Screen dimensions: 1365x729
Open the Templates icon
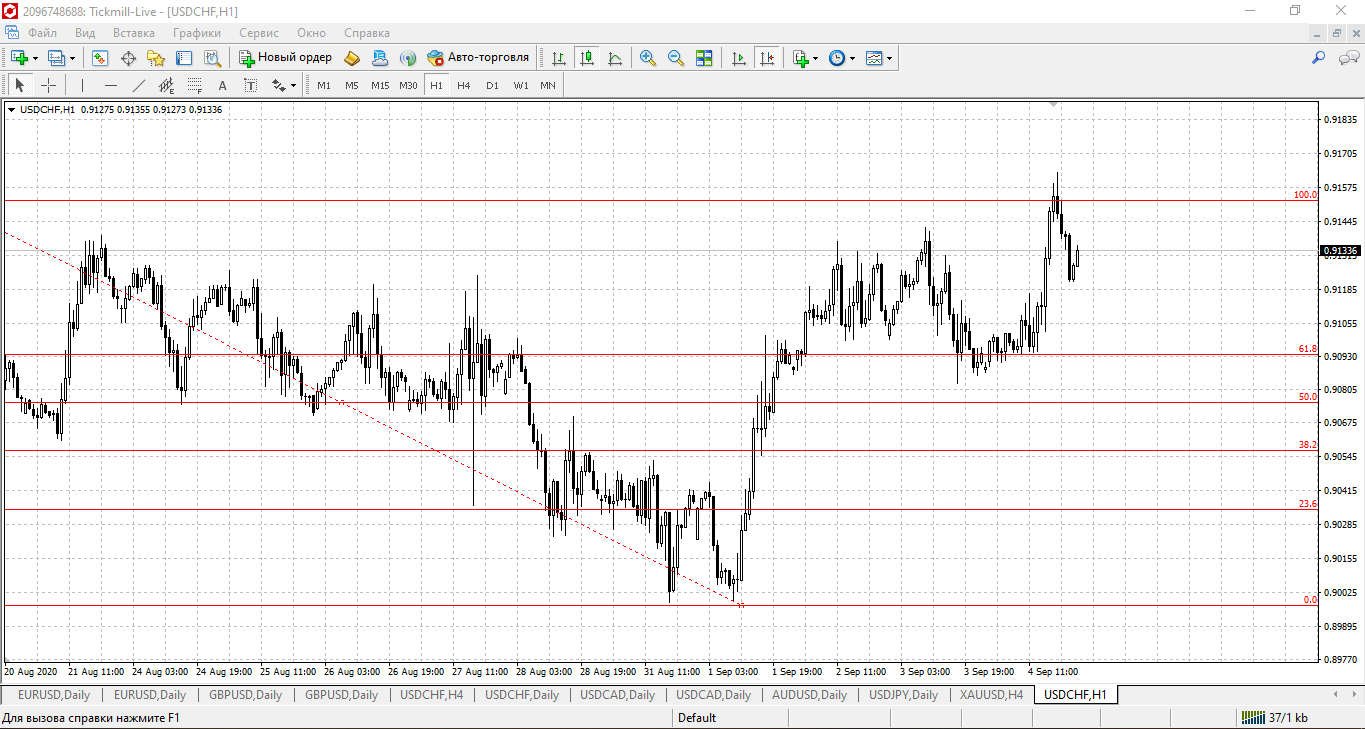coord(874,58)
